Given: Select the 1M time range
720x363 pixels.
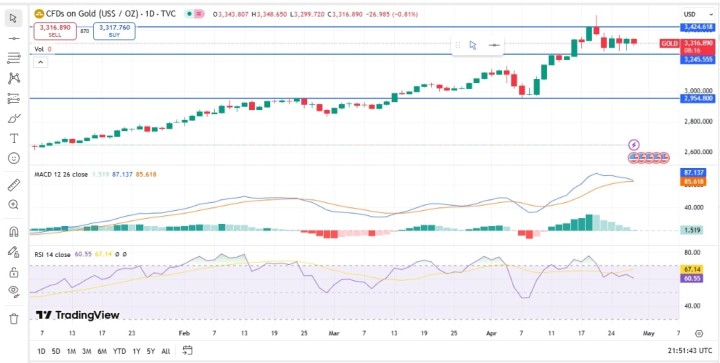Looking at the screenshot, I should tap(71, 351).
